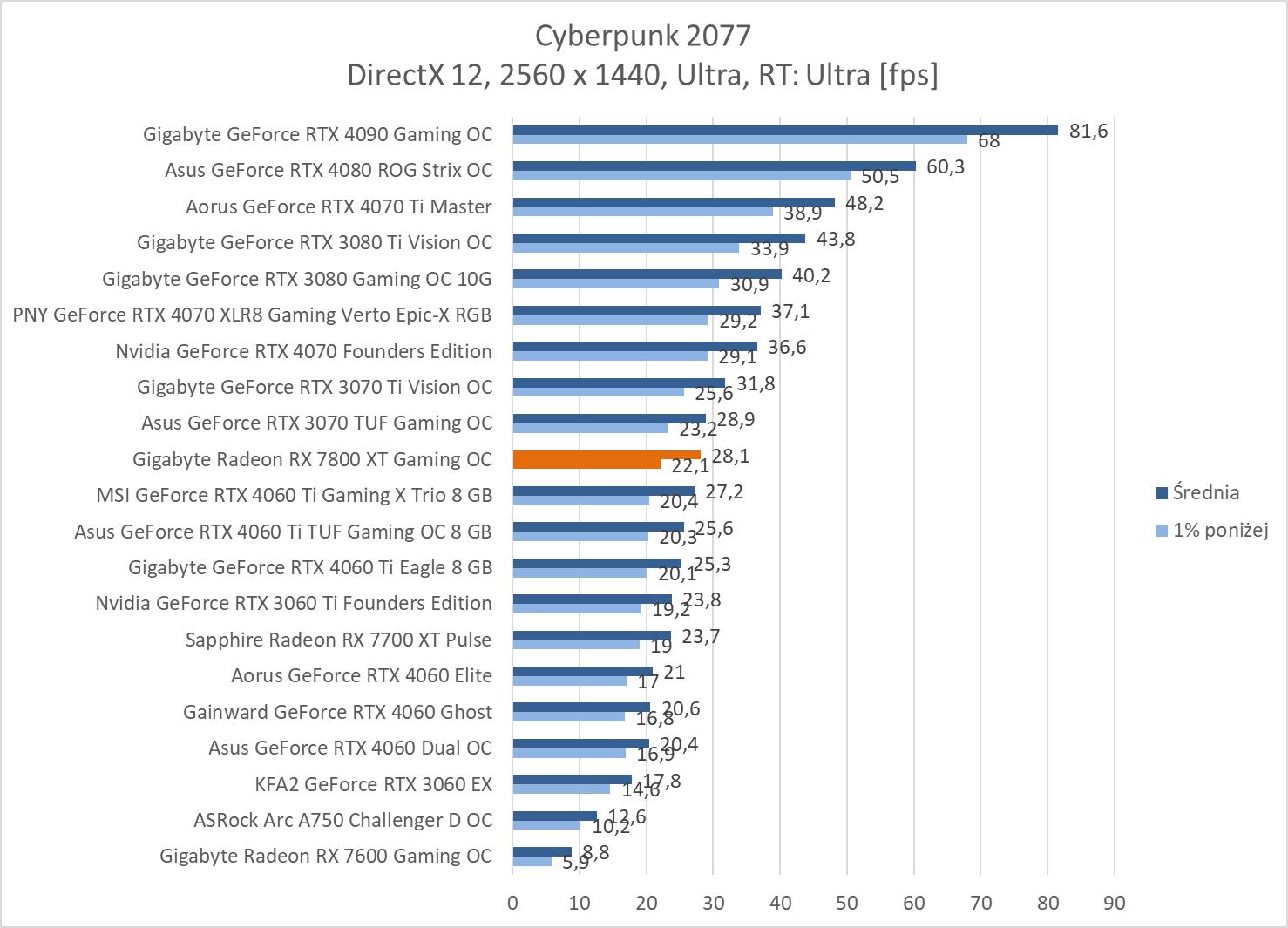Click the Aorus RTX 4070 Ti Master label
The image size is (1288, 928).
(338, 207)
